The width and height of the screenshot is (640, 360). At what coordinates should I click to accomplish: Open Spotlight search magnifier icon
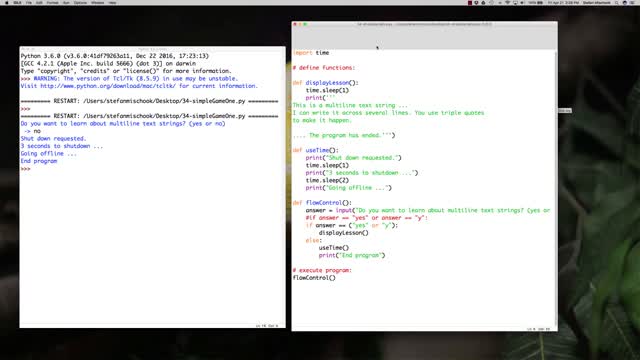(x=617, y=2)
